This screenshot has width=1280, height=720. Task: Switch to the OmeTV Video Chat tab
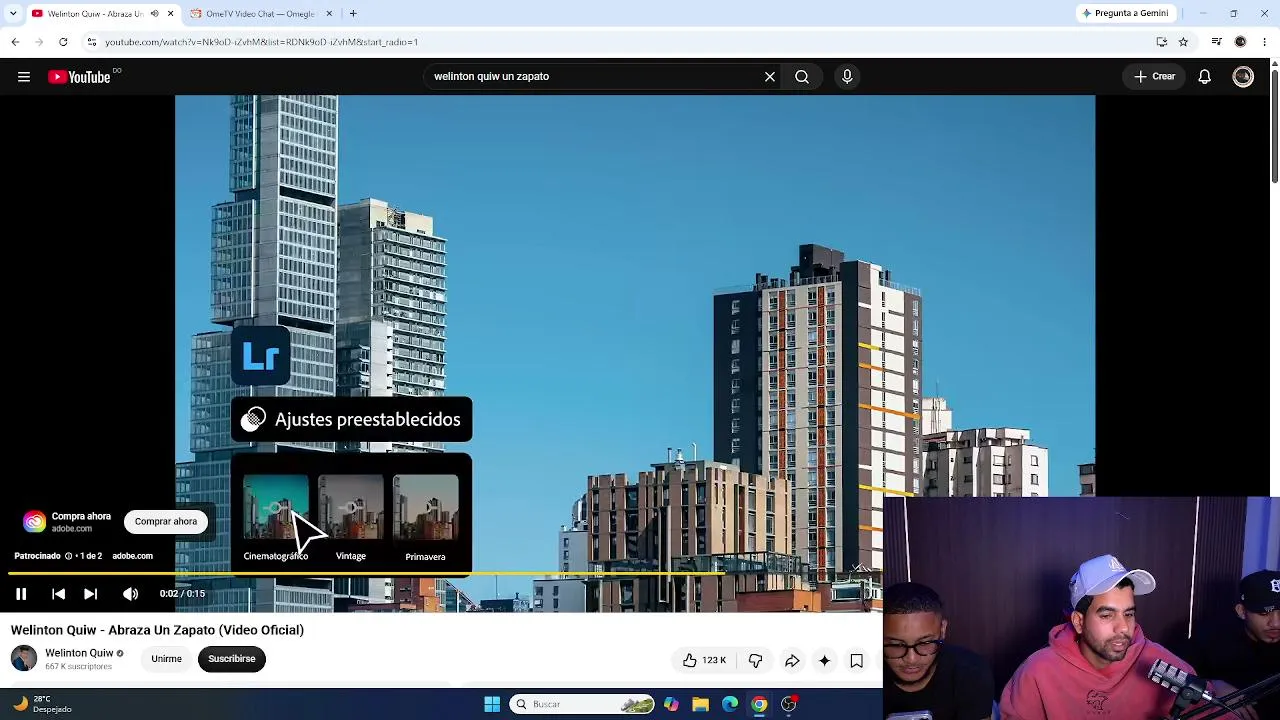tap(259, 14)
